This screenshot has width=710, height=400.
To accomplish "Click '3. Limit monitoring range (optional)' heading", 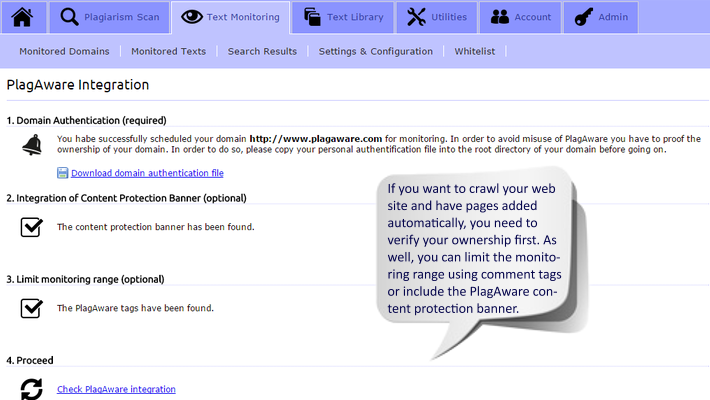I will 85,280.
